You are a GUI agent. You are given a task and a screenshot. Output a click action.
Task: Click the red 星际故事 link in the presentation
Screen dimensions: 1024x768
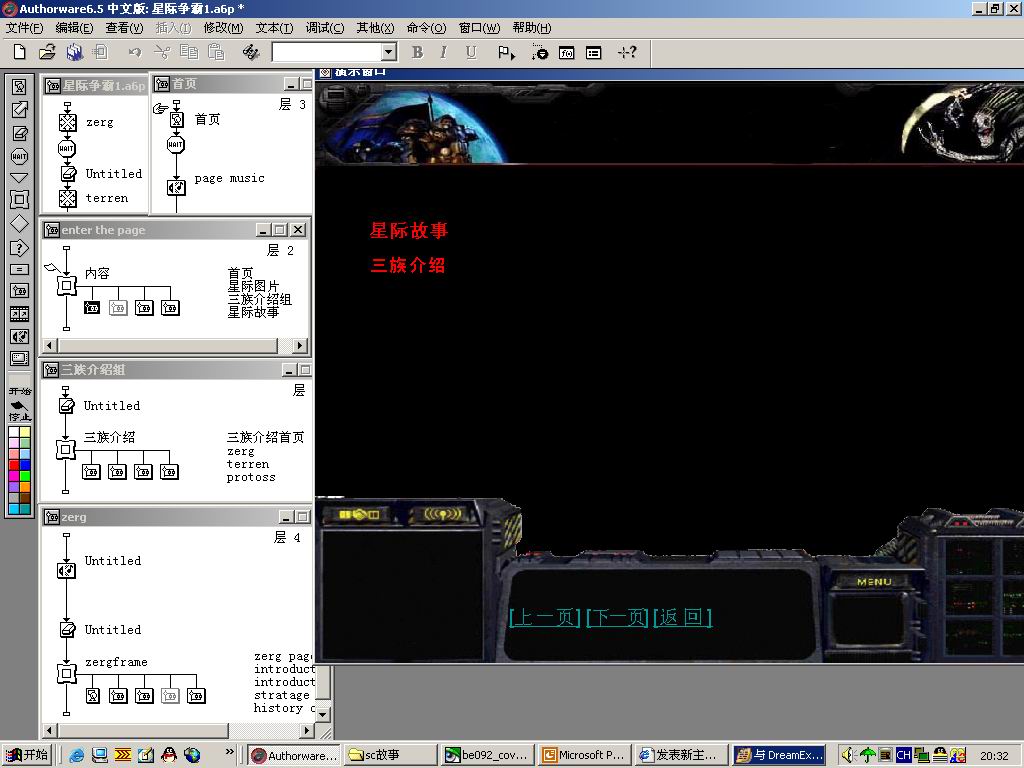[x=409, y=230]
